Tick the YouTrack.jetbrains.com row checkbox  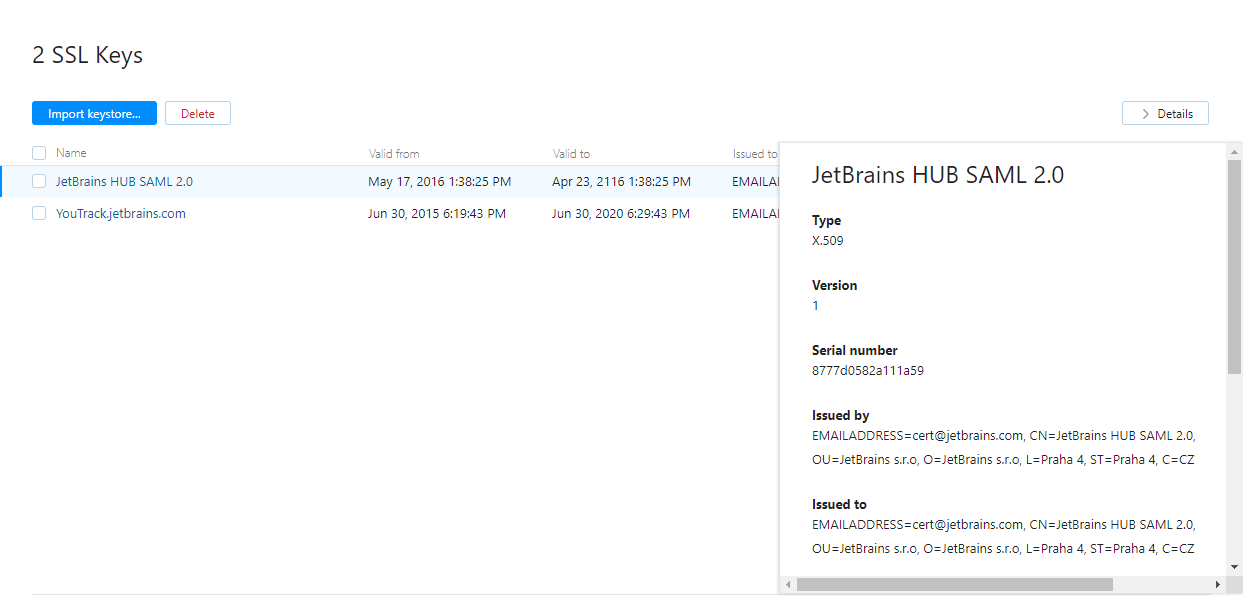tap(39, 213)
